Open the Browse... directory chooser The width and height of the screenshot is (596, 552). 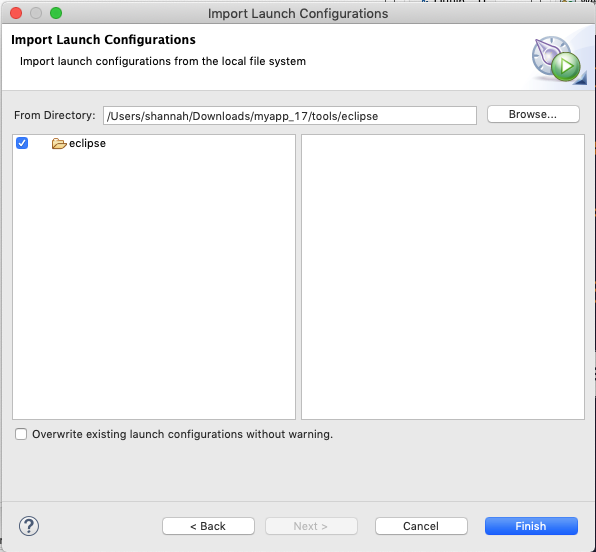[533, 114]
